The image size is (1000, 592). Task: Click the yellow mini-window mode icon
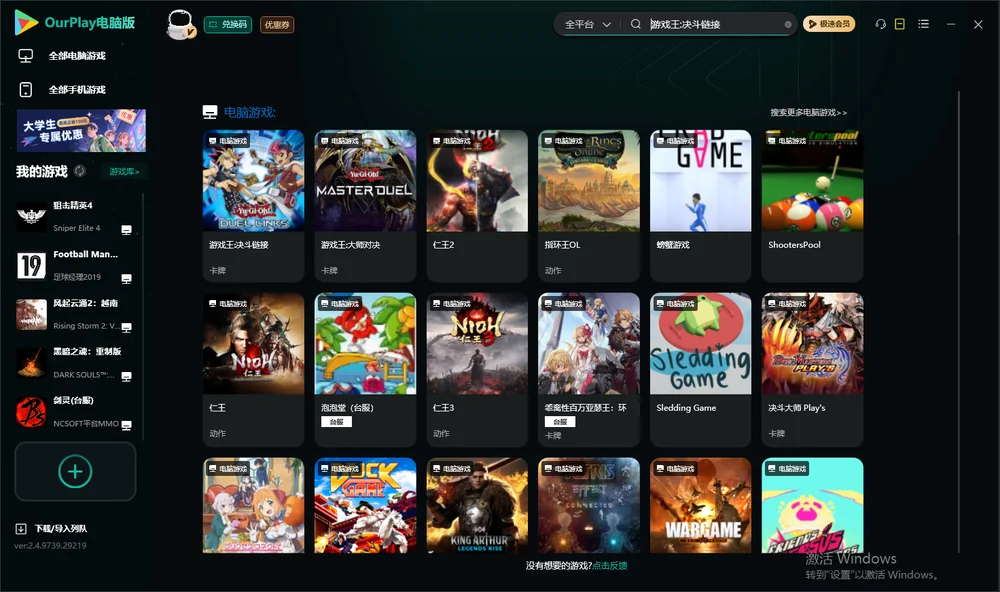900,24
